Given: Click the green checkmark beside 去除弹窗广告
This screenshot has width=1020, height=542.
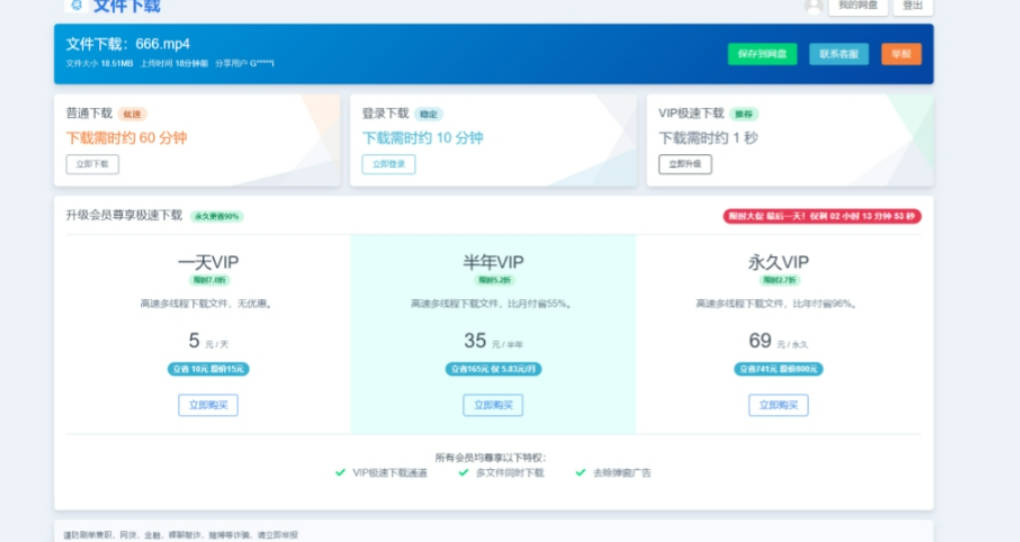Looking at the screenshot, I should tap(581, 472).
